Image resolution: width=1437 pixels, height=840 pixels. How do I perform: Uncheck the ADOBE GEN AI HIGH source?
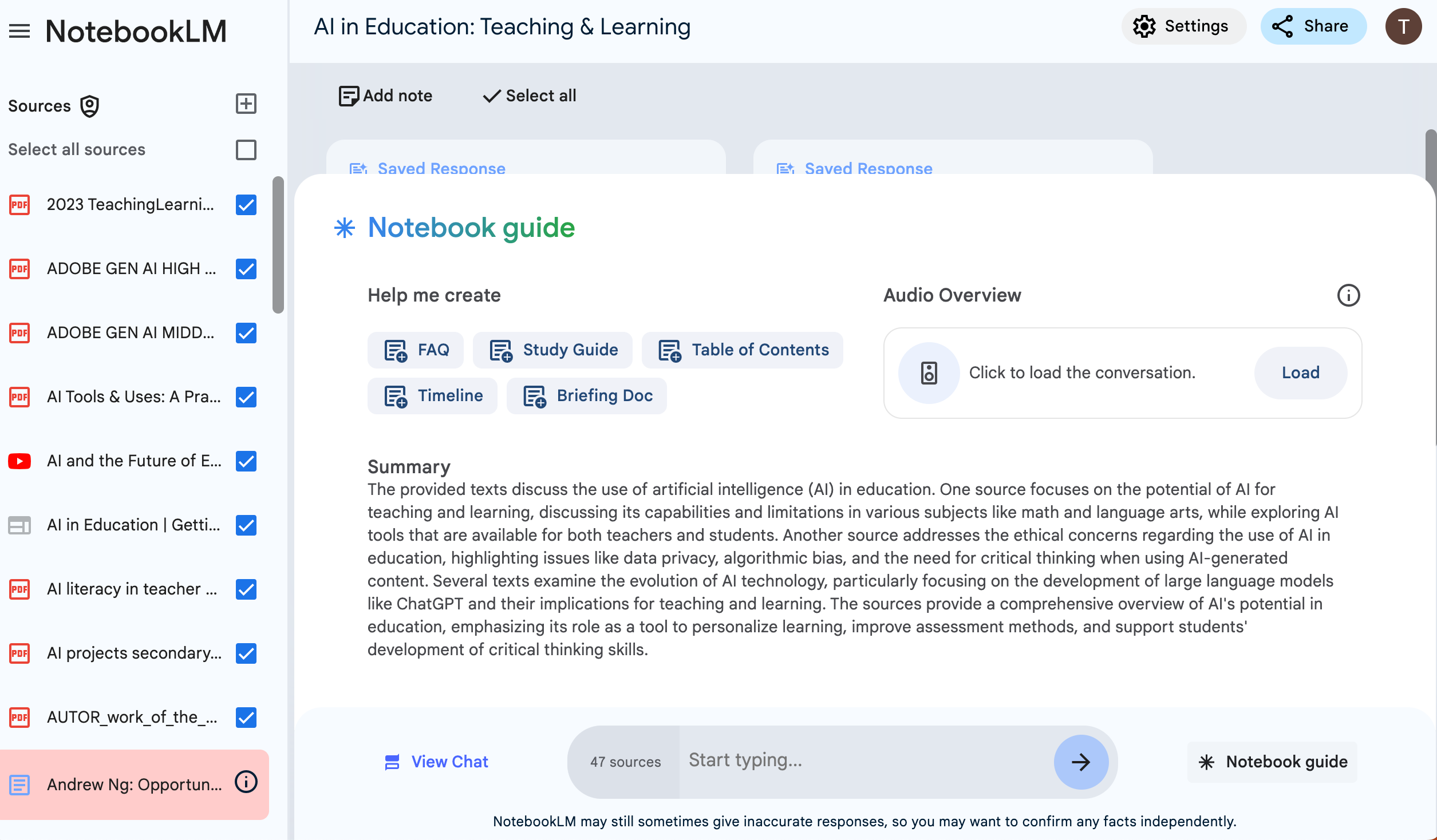pos(246,269)
